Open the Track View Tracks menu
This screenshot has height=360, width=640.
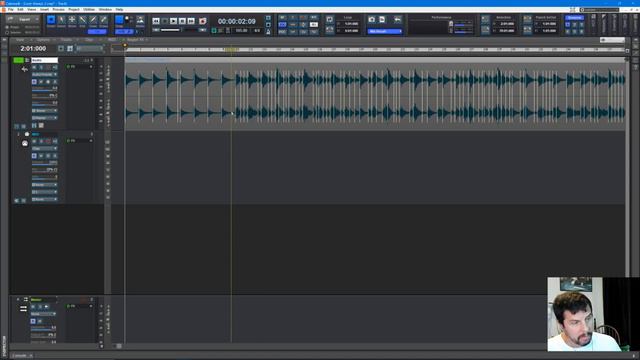click(x=66, y=40)
